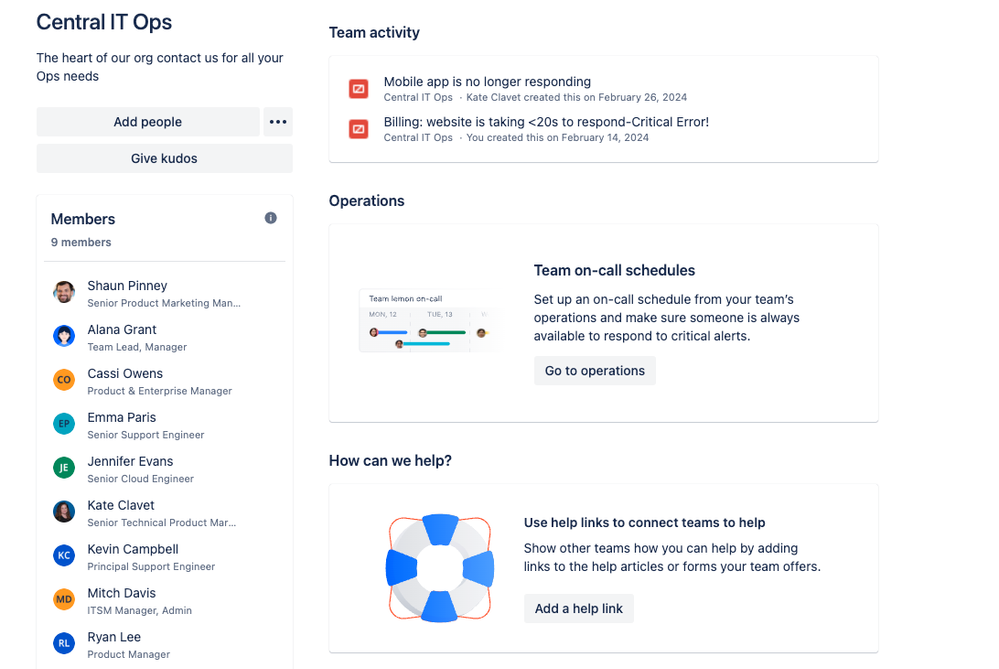Click Kate Clavet's avatar photo

(64, 512)
